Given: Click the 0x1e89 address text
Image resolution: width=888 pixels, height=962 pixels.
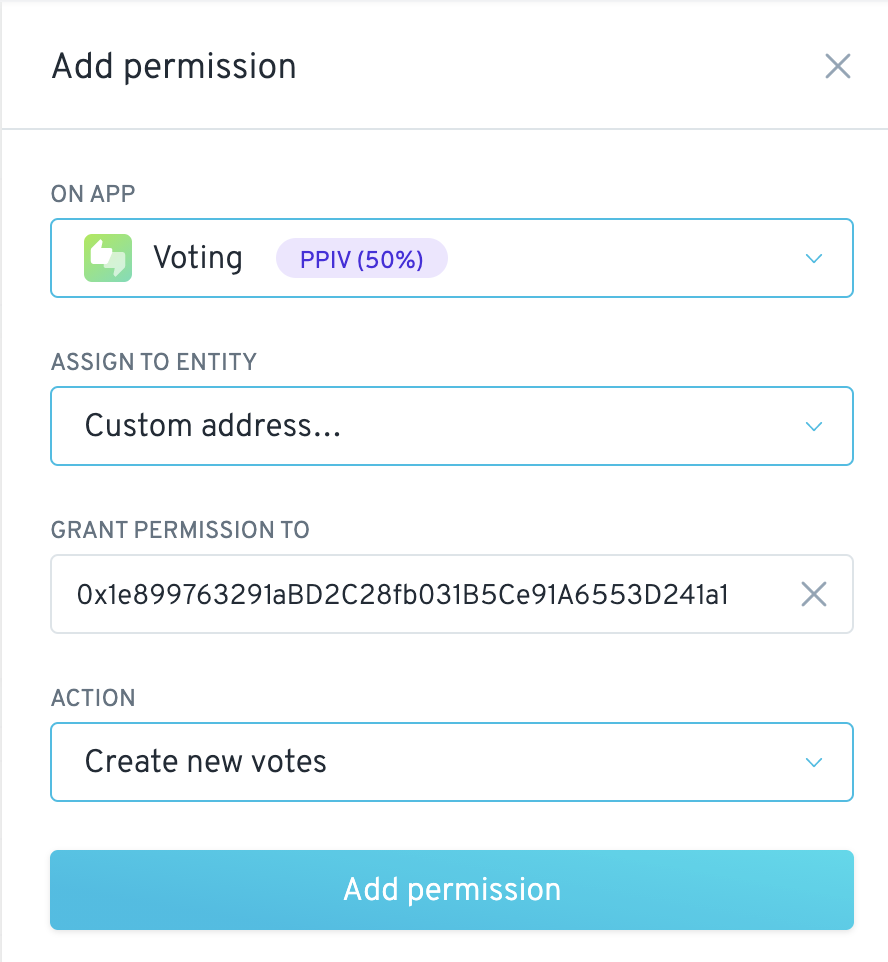Looking at the screenshot, I should [403, 595].
